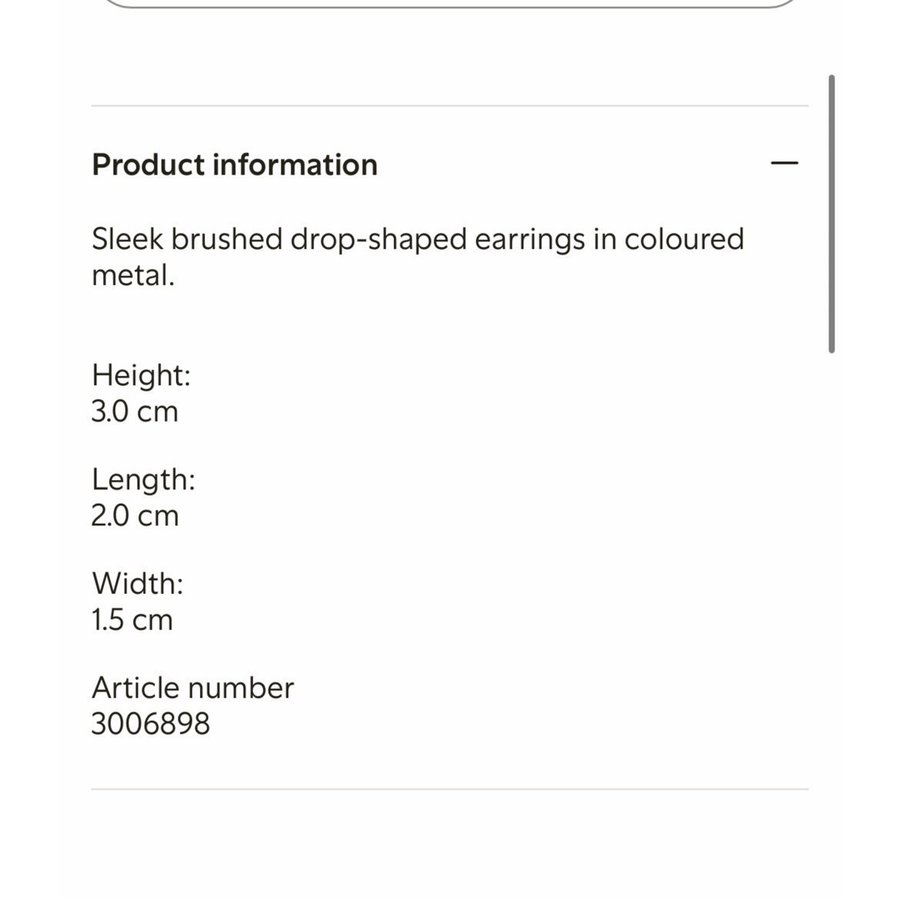
Task: Click the "Height:" label
Action: click(141, 376)
